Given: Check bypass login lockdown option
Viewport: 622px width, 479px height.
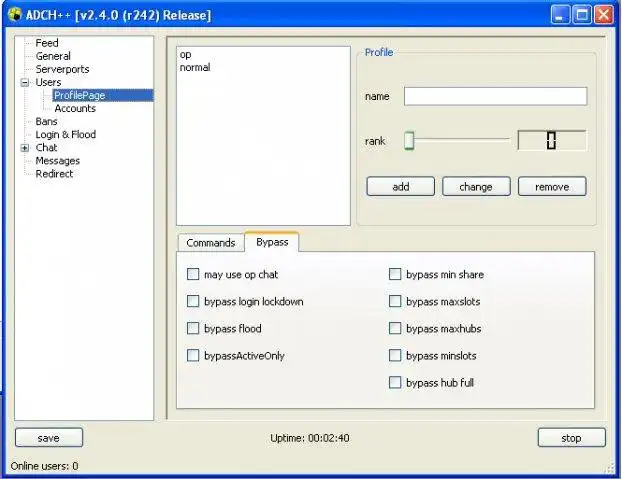Looking at the screenshot, I should [193, 301].
